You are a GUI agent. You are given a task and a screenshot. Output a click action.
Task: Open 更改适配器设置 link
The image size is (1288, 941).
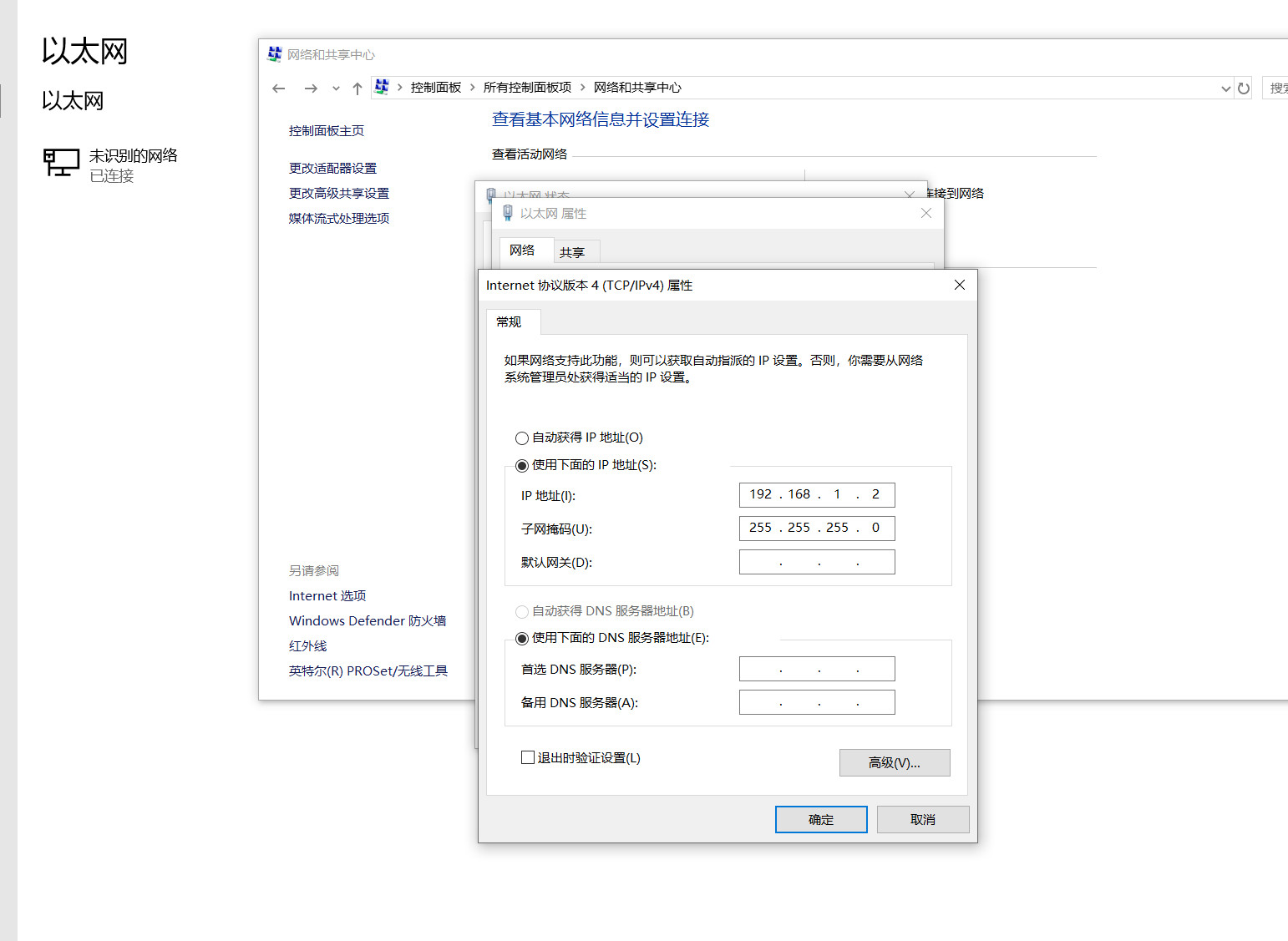pyautogui.click(x=332, y=169)
